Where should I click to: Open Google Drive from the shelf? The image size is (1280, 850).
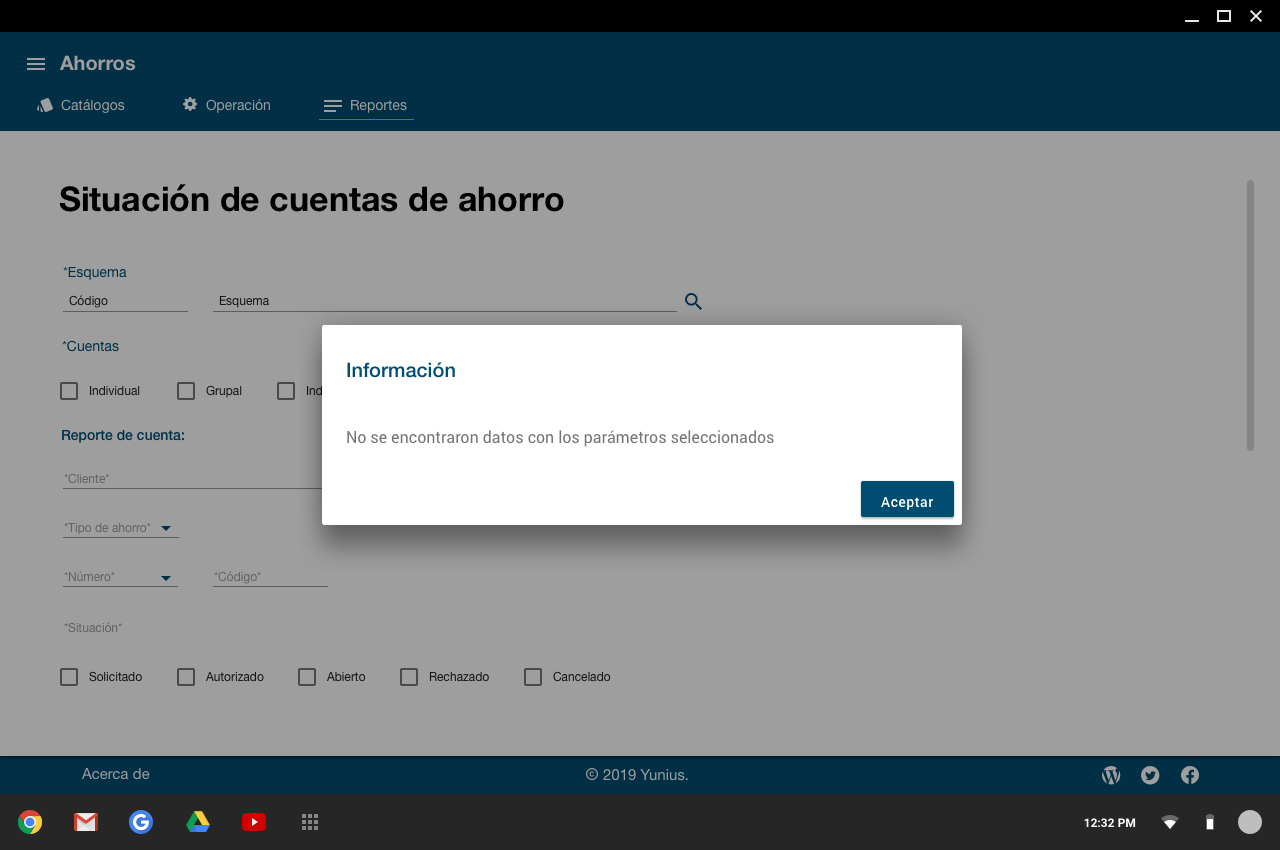pyautogui.click(x=198, y=822)
